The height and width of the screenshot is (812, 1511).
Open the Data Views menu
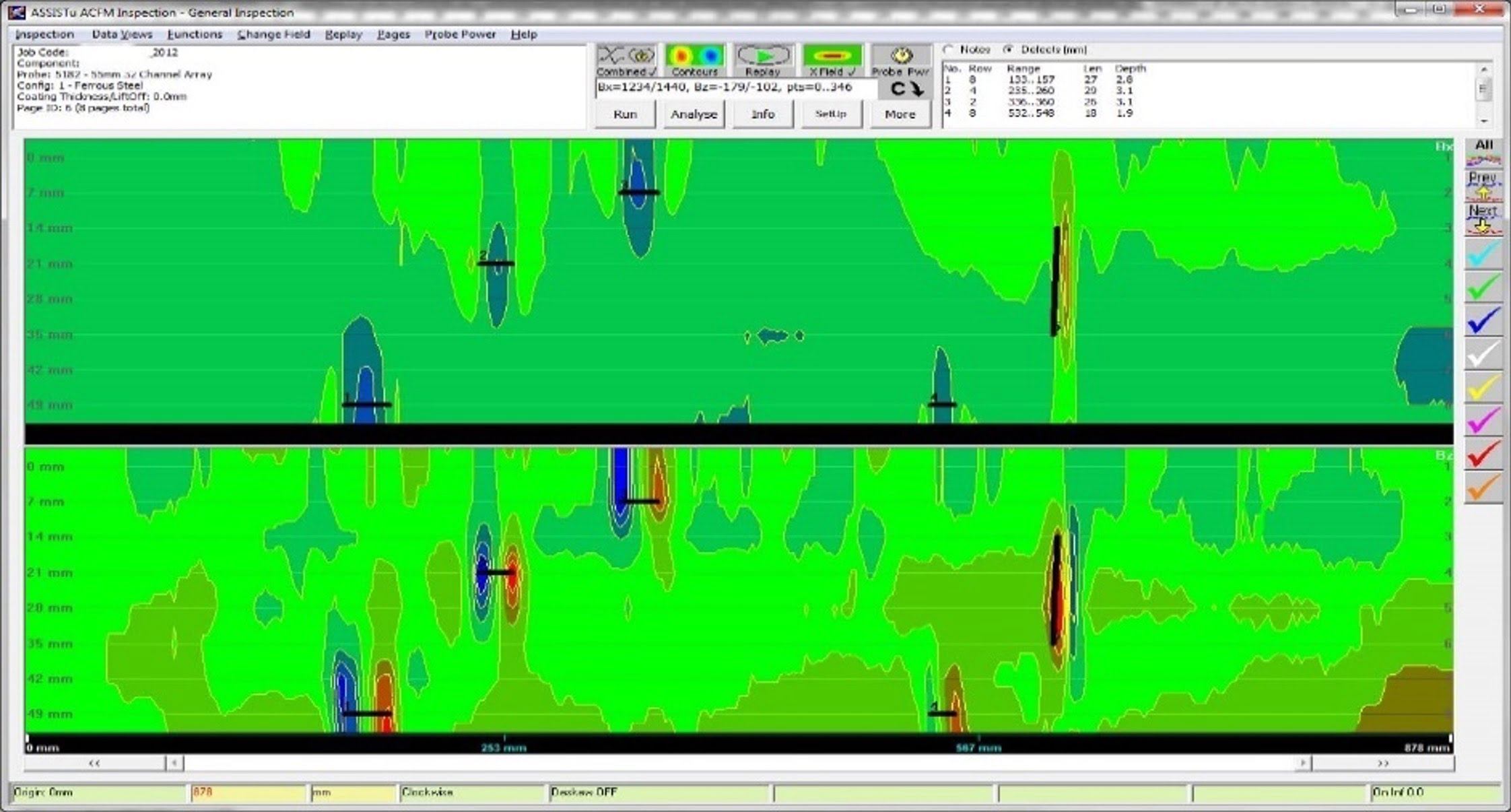[x=123, y=34]
